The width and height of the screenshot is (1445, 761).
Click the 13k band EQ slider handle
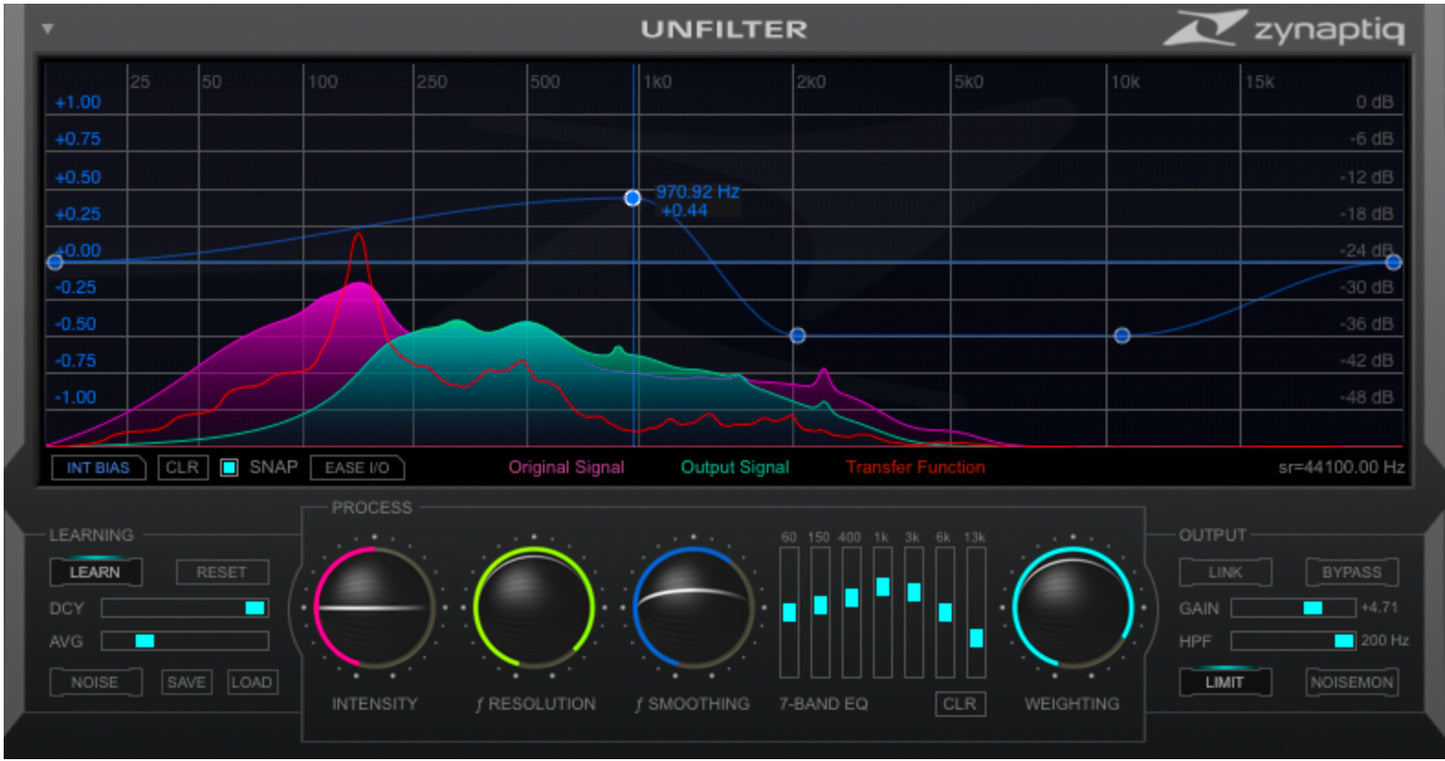pos(976,637)
